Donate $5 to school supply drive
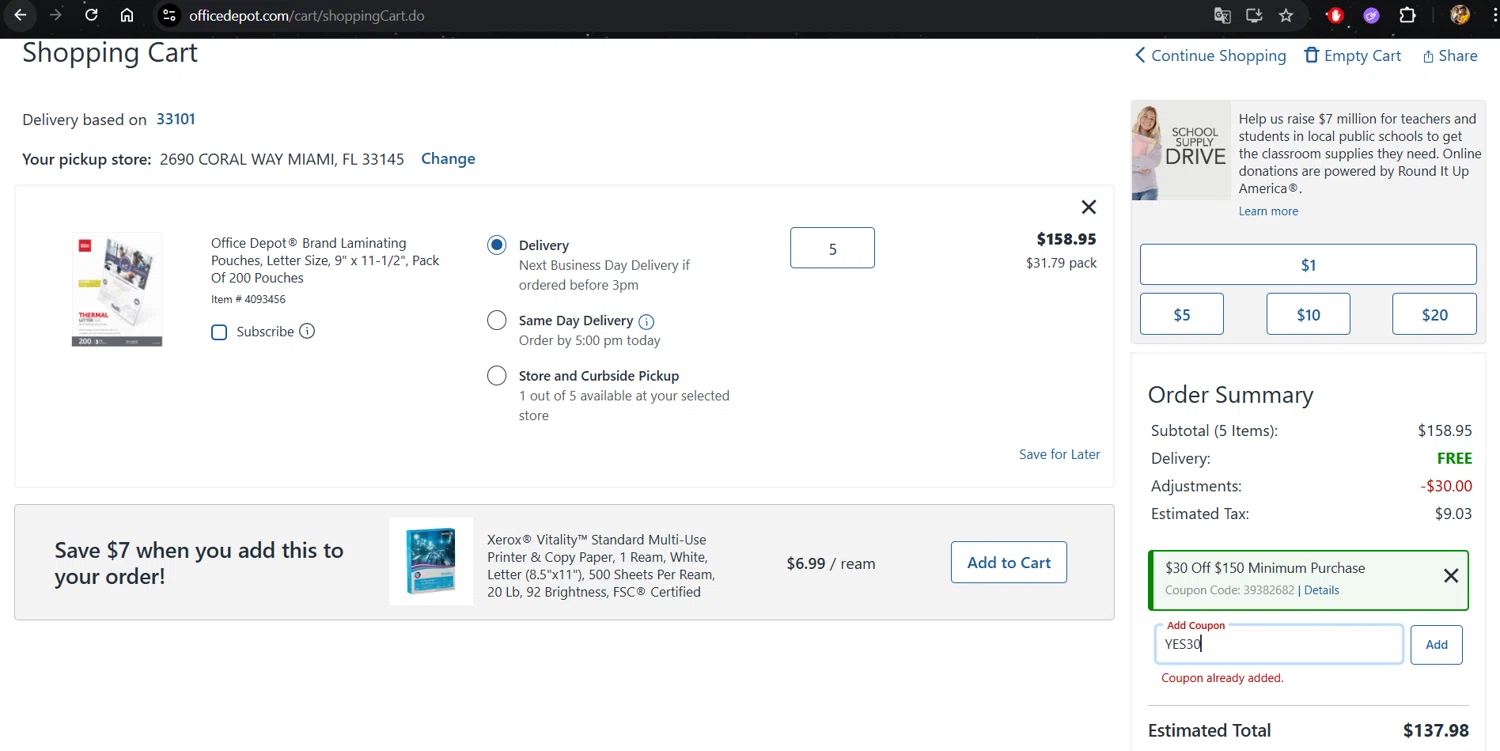 1182,314
